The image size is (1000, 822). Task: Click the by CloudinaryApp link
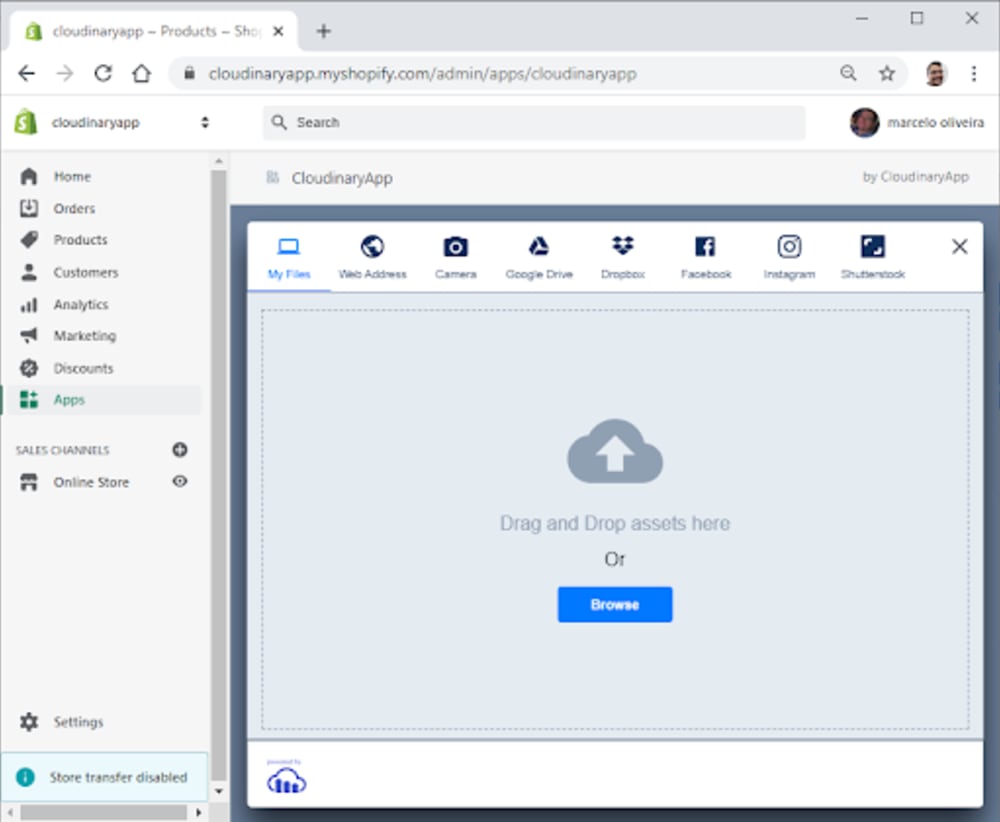(915, 177)
